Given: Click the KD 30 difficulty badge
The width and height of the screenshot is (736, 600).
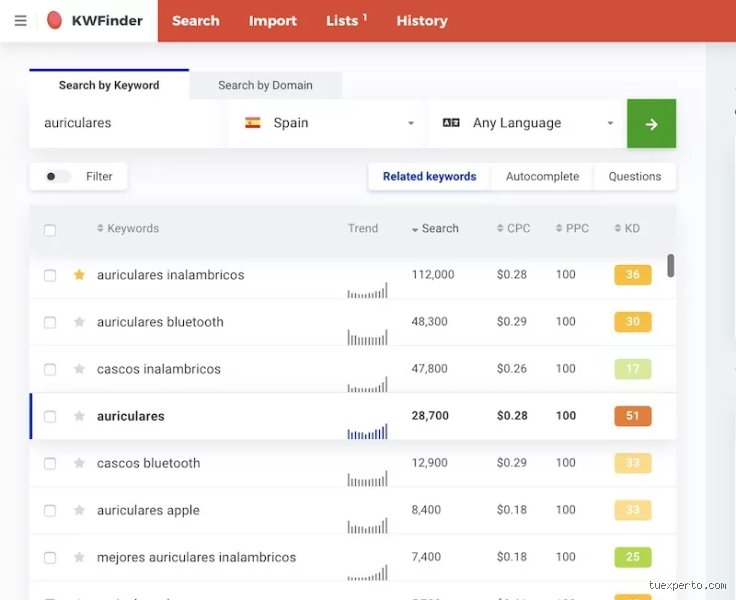Looking at the screenshot, I should [633, 322].
